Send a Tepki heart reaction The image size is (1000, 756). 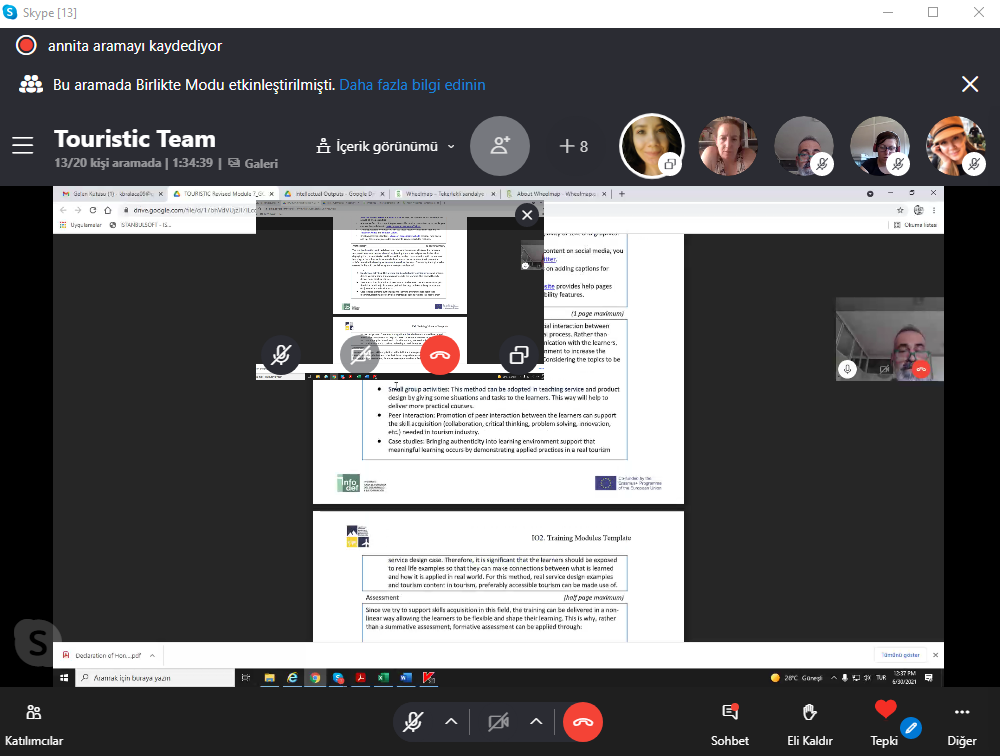click(884, 720)
